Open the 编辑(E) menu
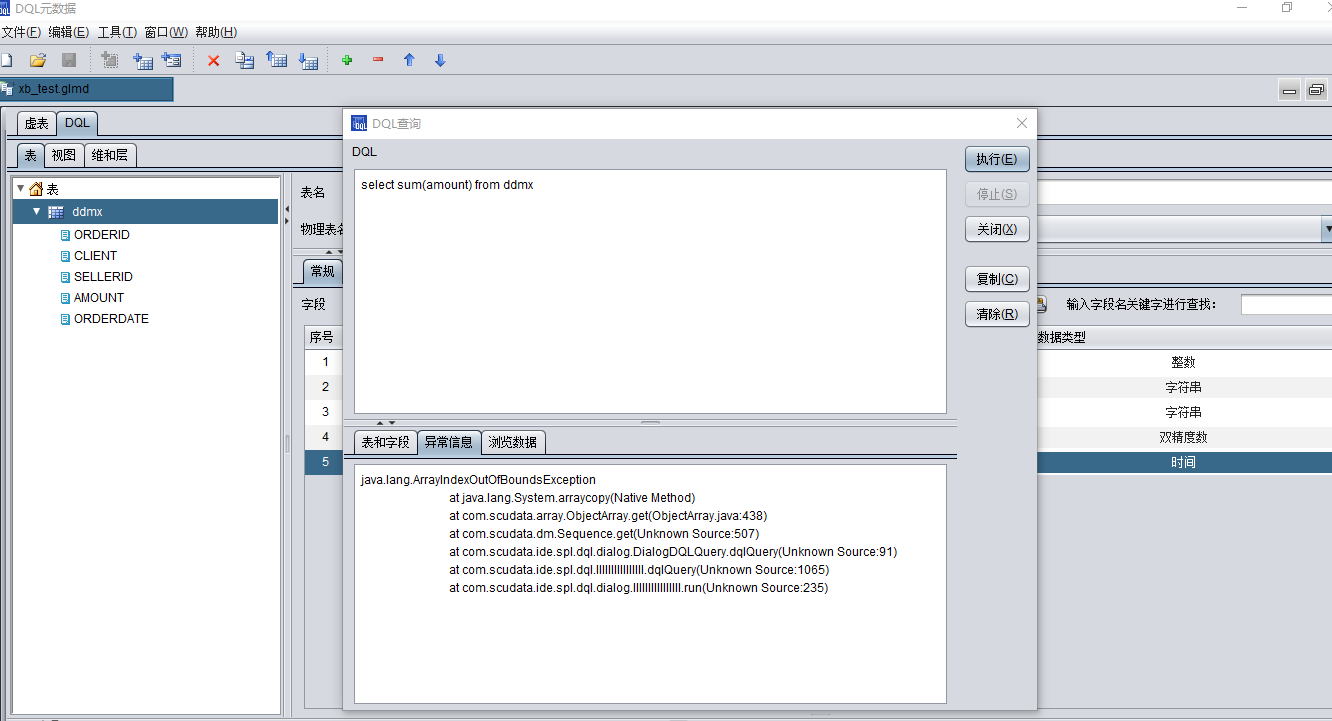This screenshot has height=721, width=1332. 69,32
